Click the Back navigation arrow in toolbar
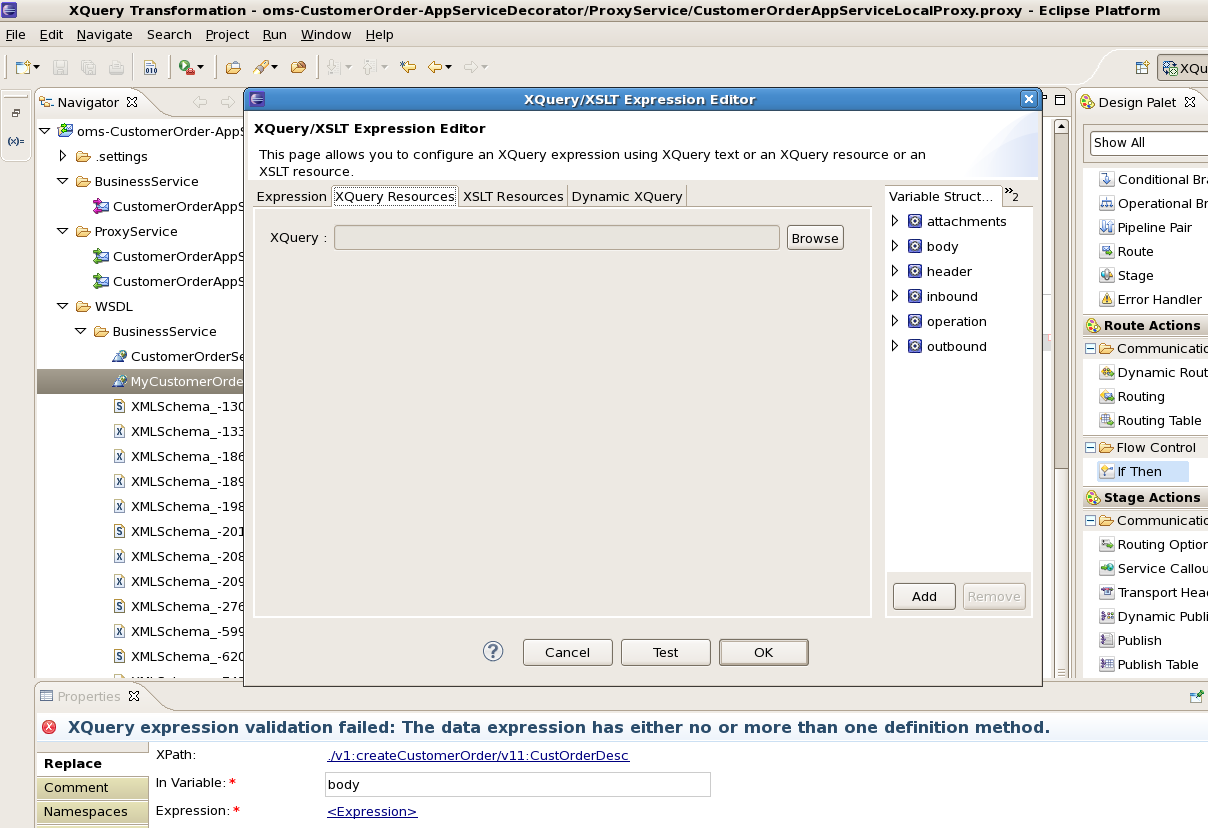1208x828 pixels. coord(435,67)
